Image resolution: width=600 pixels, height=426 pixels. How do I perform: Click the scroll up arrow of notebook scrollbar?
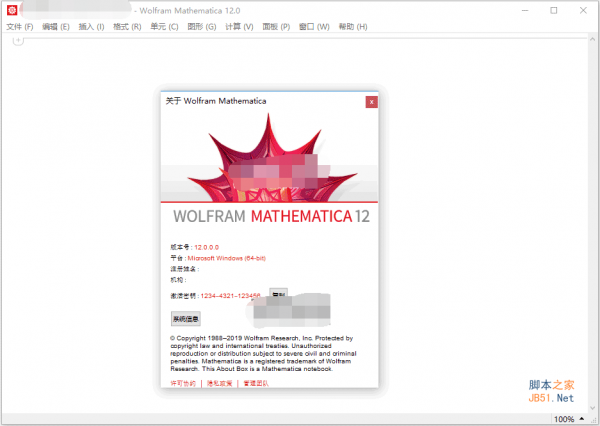tap(592, 39)
